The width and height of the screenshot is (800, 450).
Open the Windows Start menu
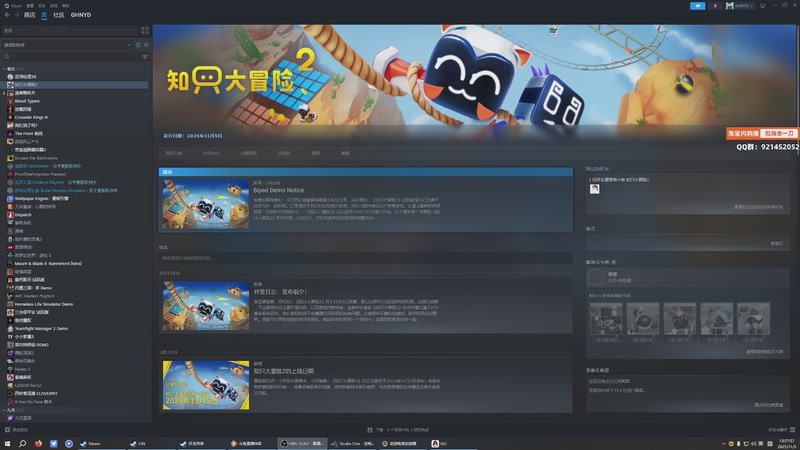(8, 443)
